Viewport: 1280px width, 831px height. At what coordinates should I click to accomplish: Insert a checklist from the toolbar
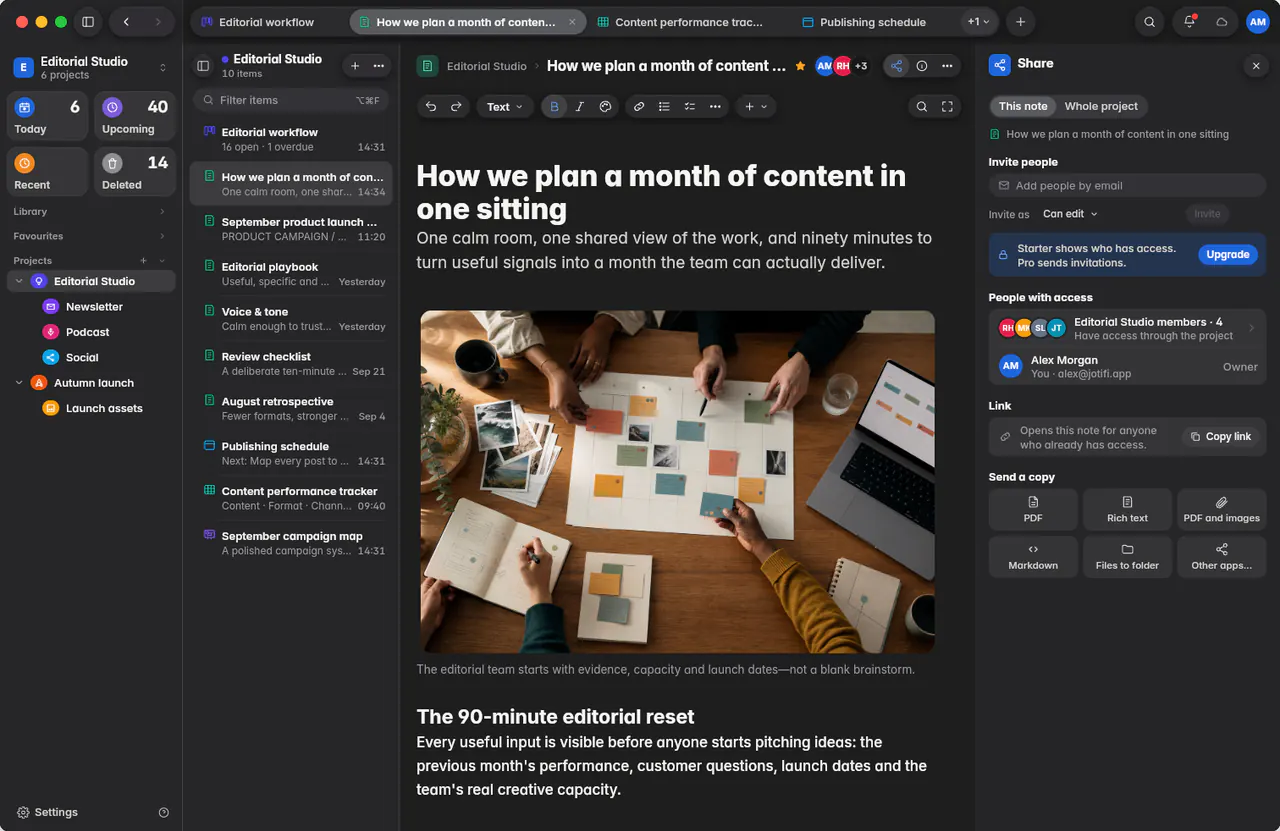[x=689, y=107]
